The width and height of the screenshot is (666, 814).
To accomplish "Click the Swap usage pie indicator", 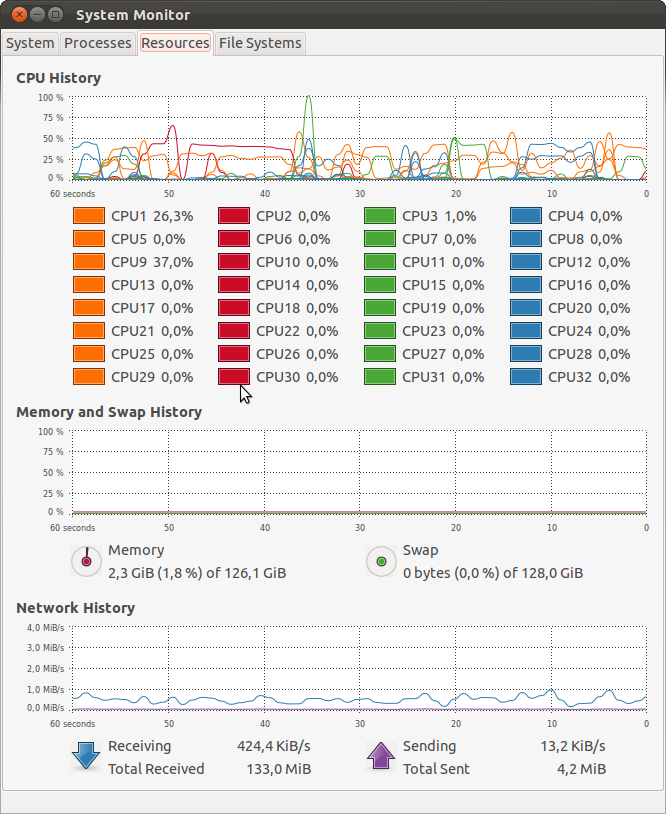I will [380, 561].
